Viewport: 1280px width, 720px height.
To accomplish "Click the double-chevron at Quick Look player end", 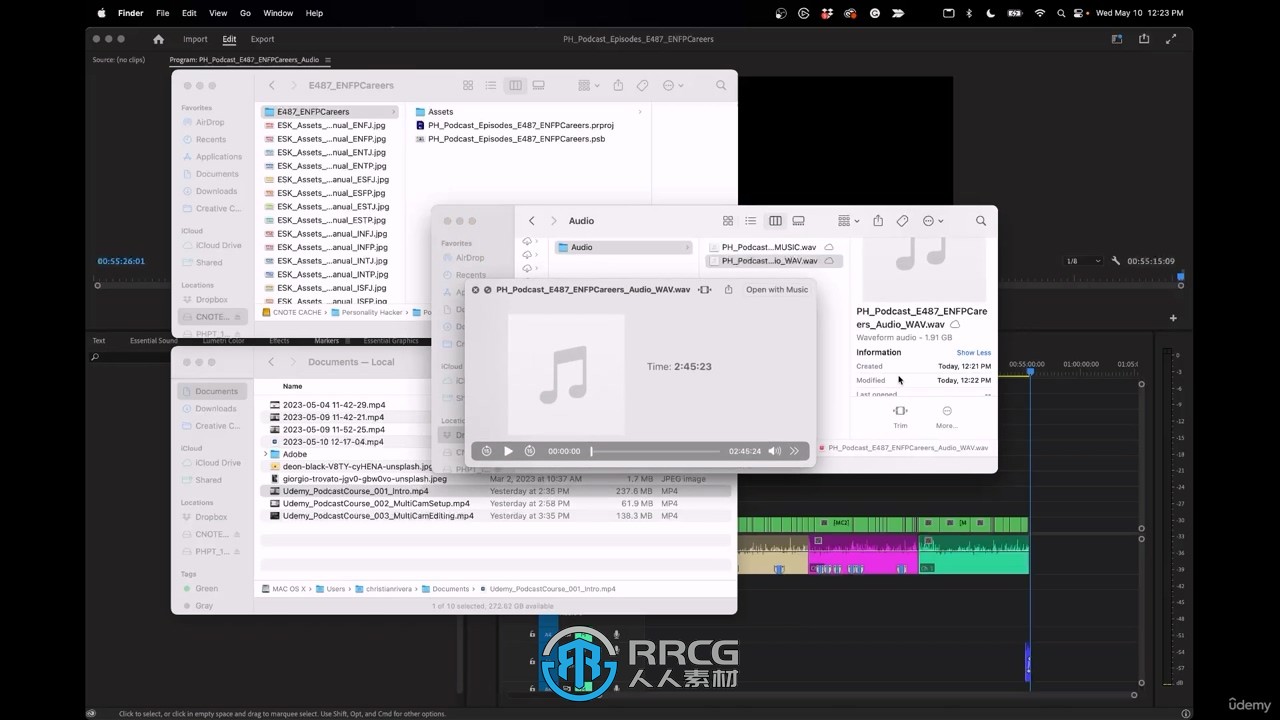I will (795, 451).
